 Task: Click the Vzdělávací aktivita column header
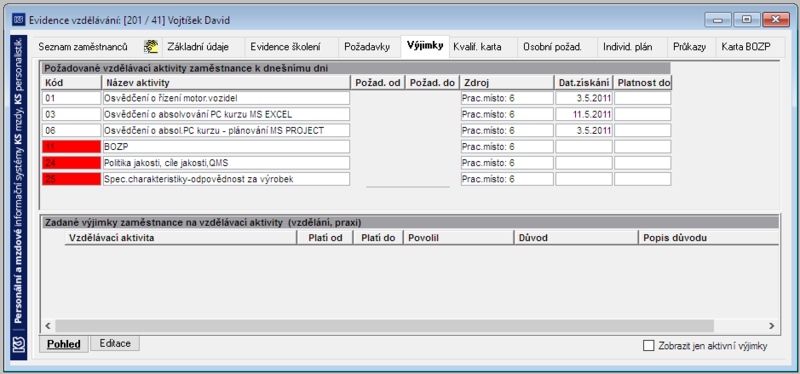[181, 238]
